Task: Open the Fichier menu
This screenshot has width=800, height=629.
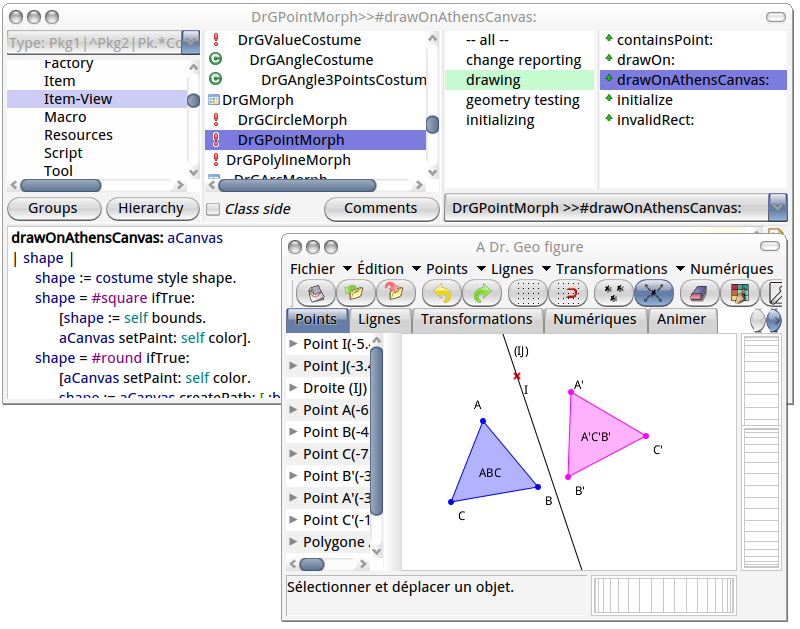Action: click(312, 269)
